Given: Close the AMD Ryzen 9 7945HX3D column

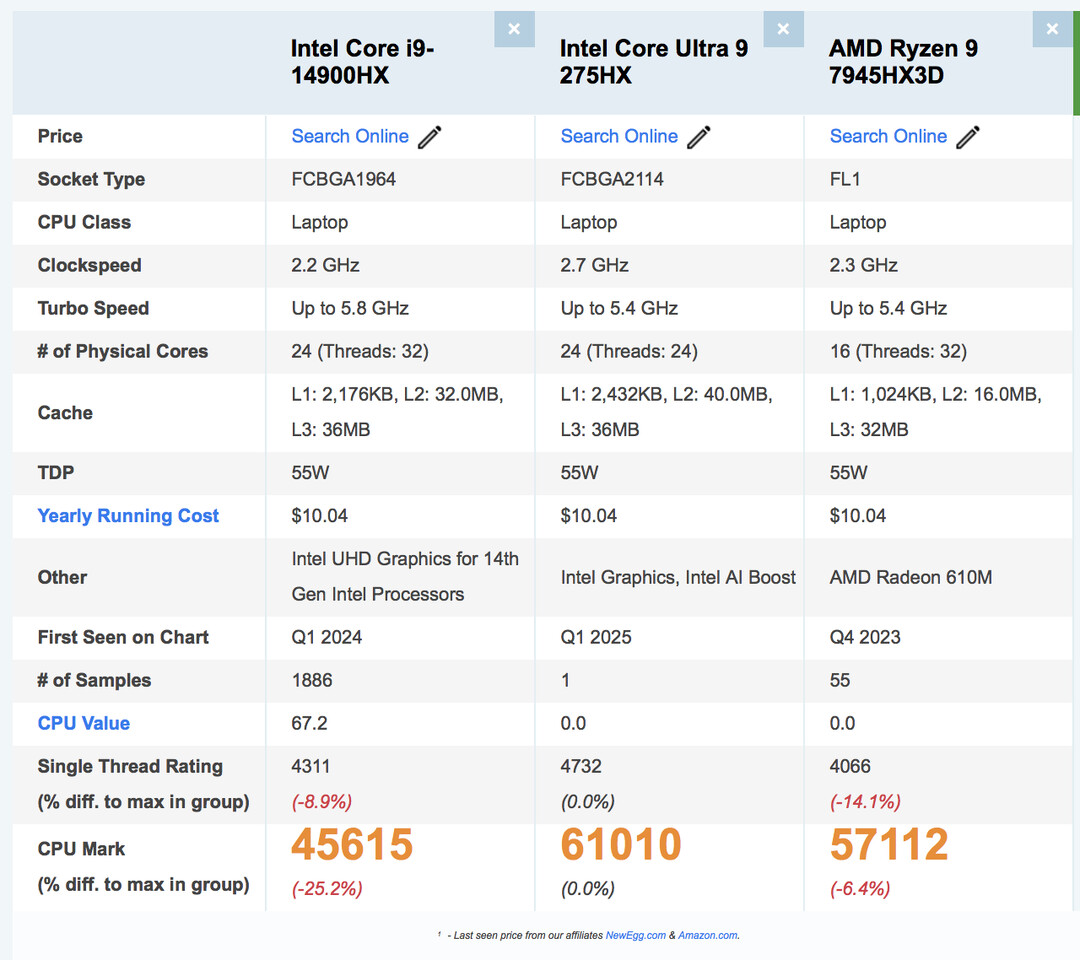Looking at the screenshot, I should [x=1052, y=29].
